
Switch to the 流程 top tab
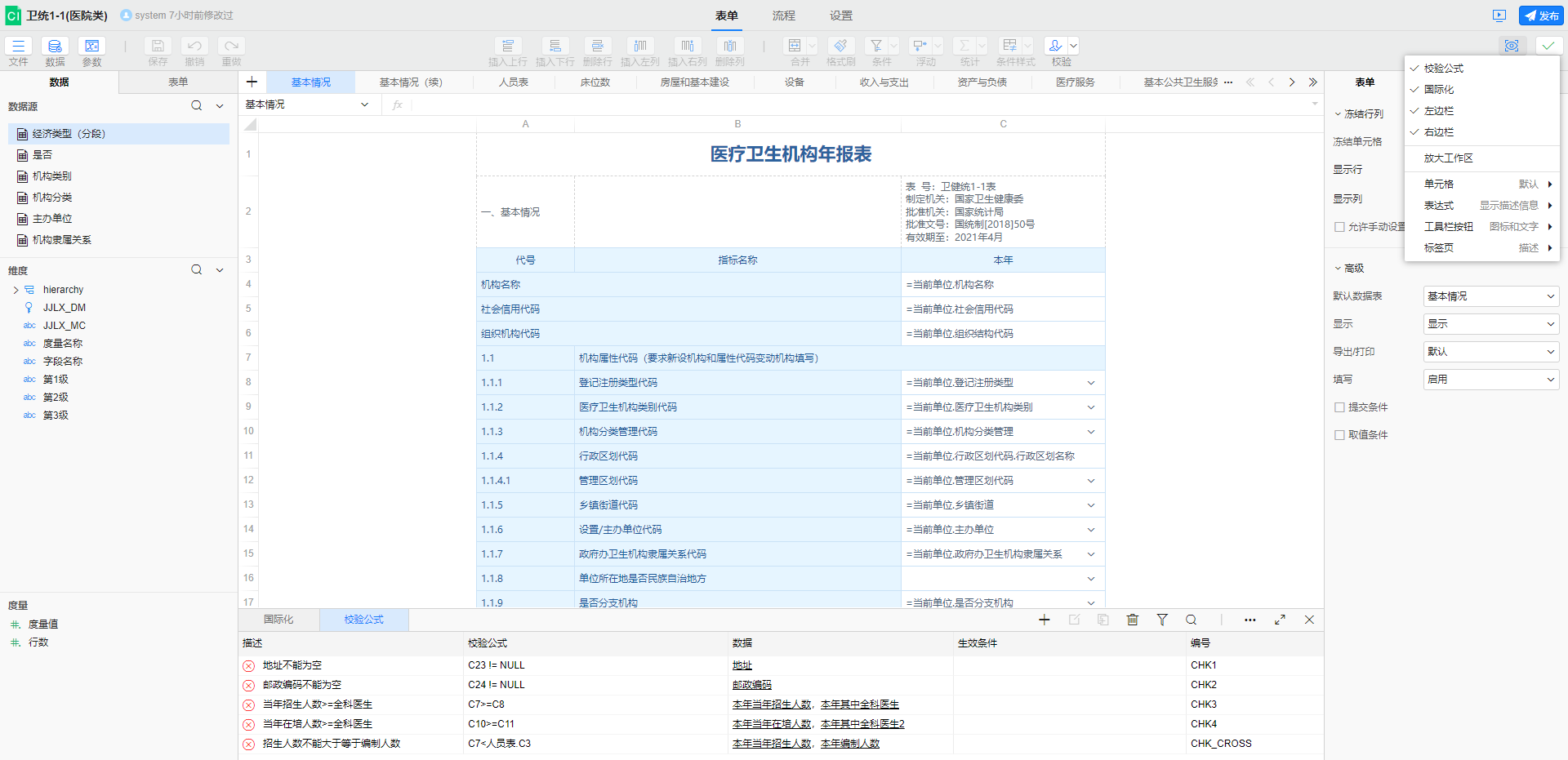click(783, 16)
